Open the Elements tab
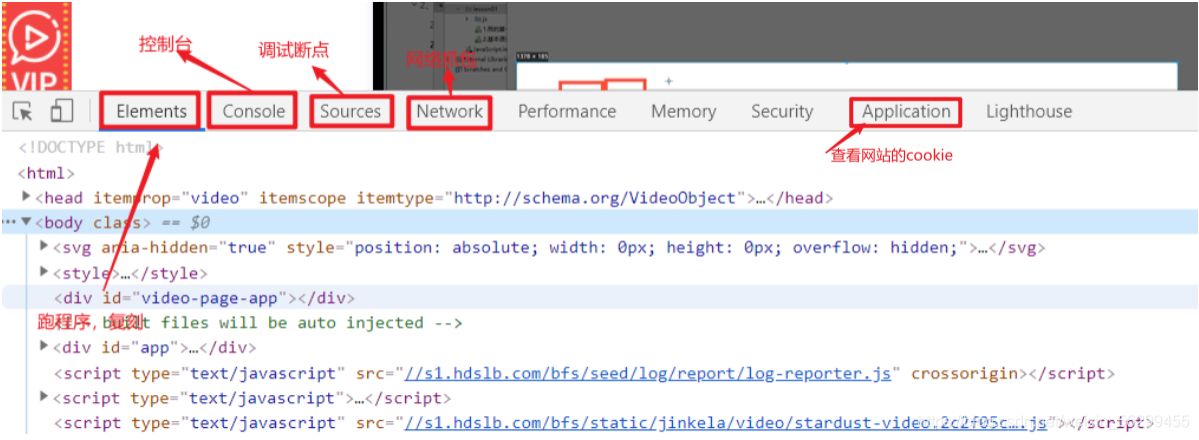 [151, 111]
